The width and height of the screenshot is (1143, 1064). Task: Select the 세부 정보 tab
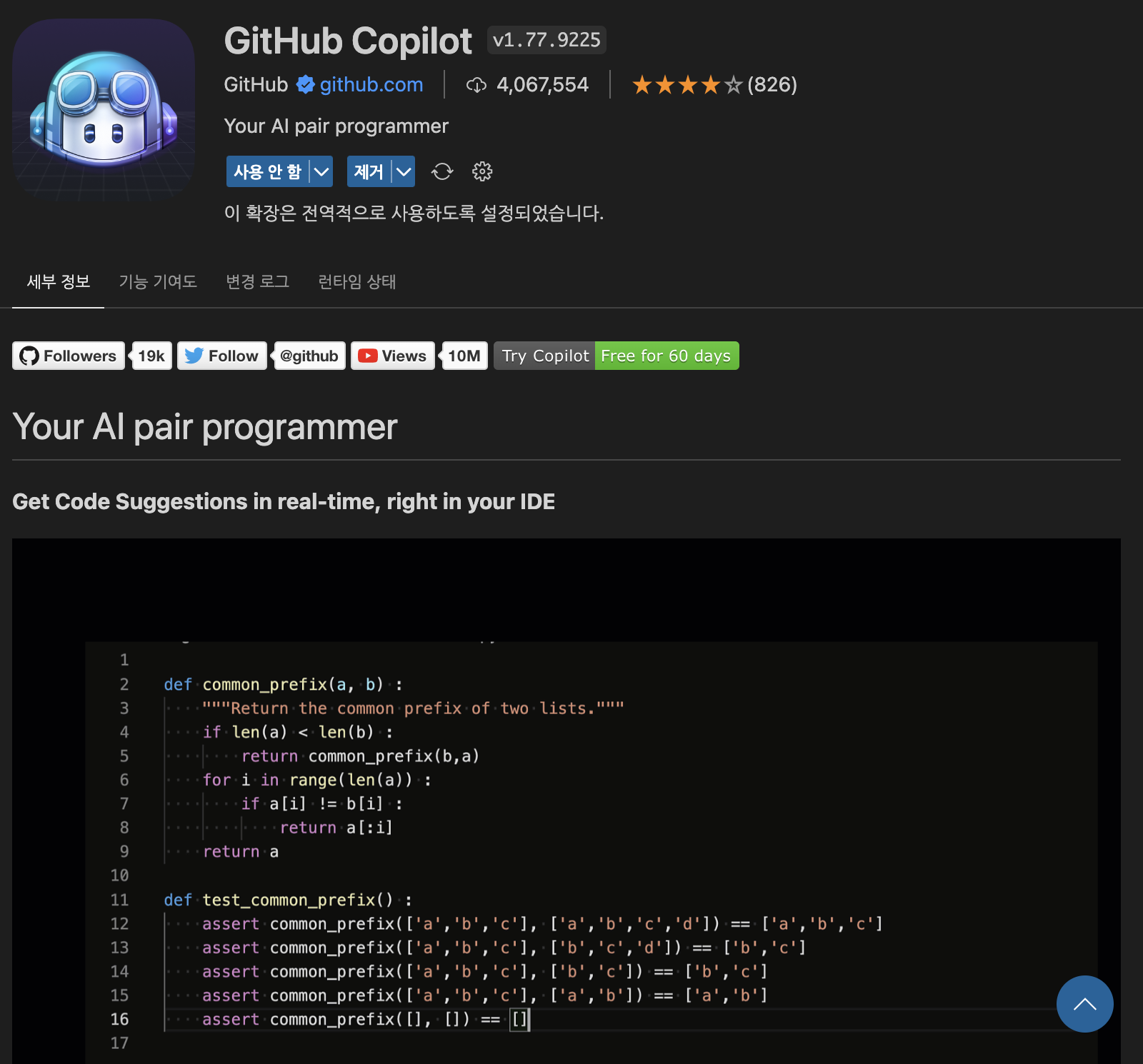click(x=59, y=281)
